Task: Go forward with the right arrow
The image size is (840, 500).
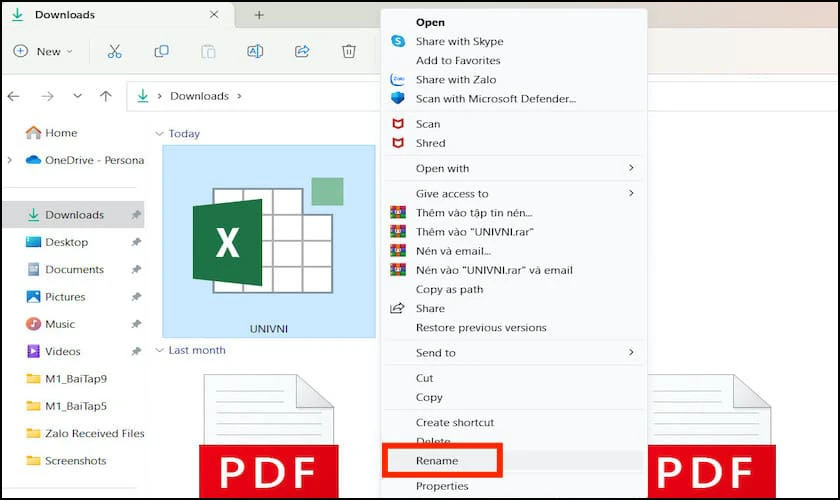Action: 48,96
